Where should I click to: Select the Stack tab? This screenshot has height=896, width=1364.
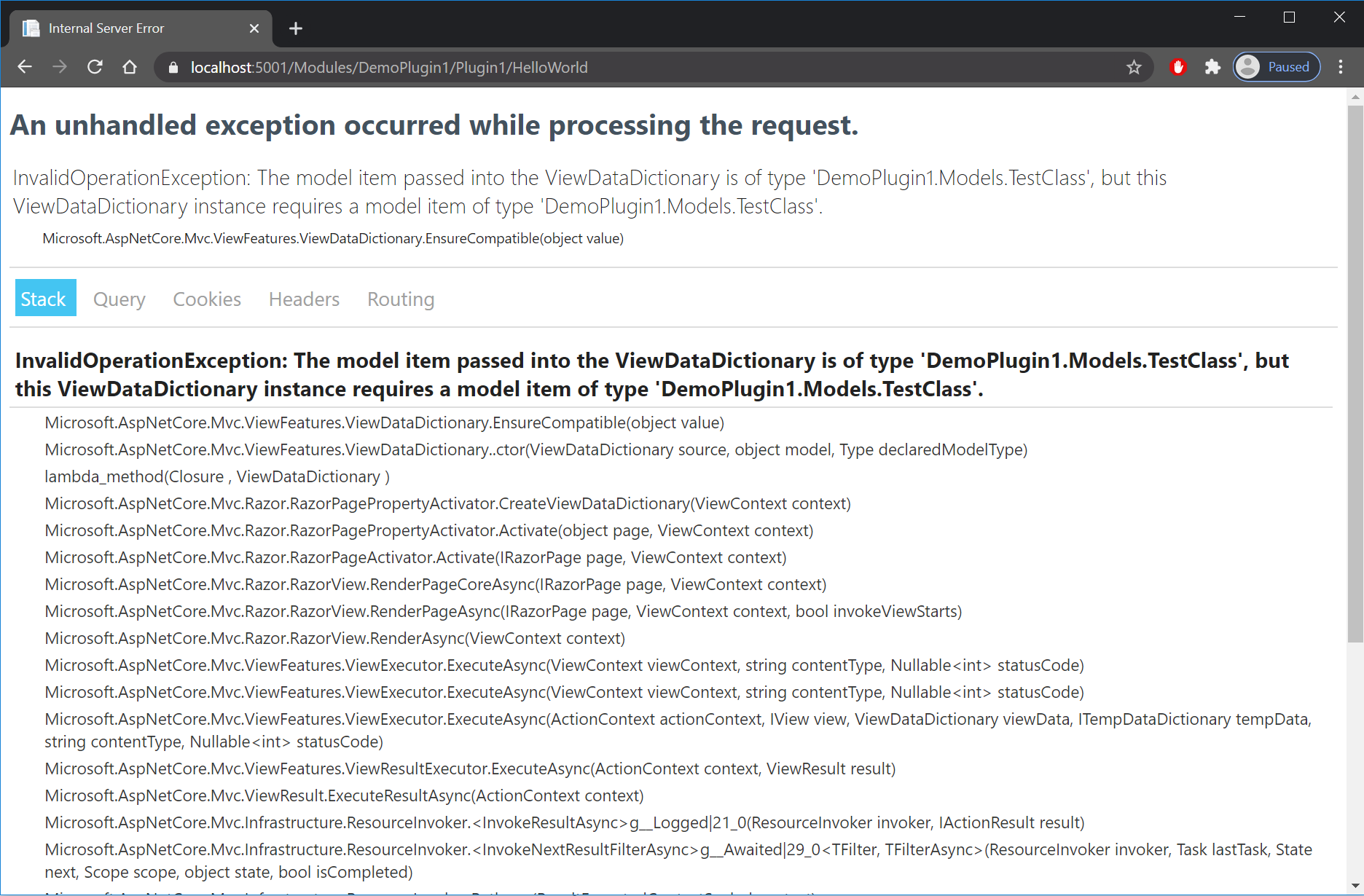pyautogui.click(x=45, y=299)
